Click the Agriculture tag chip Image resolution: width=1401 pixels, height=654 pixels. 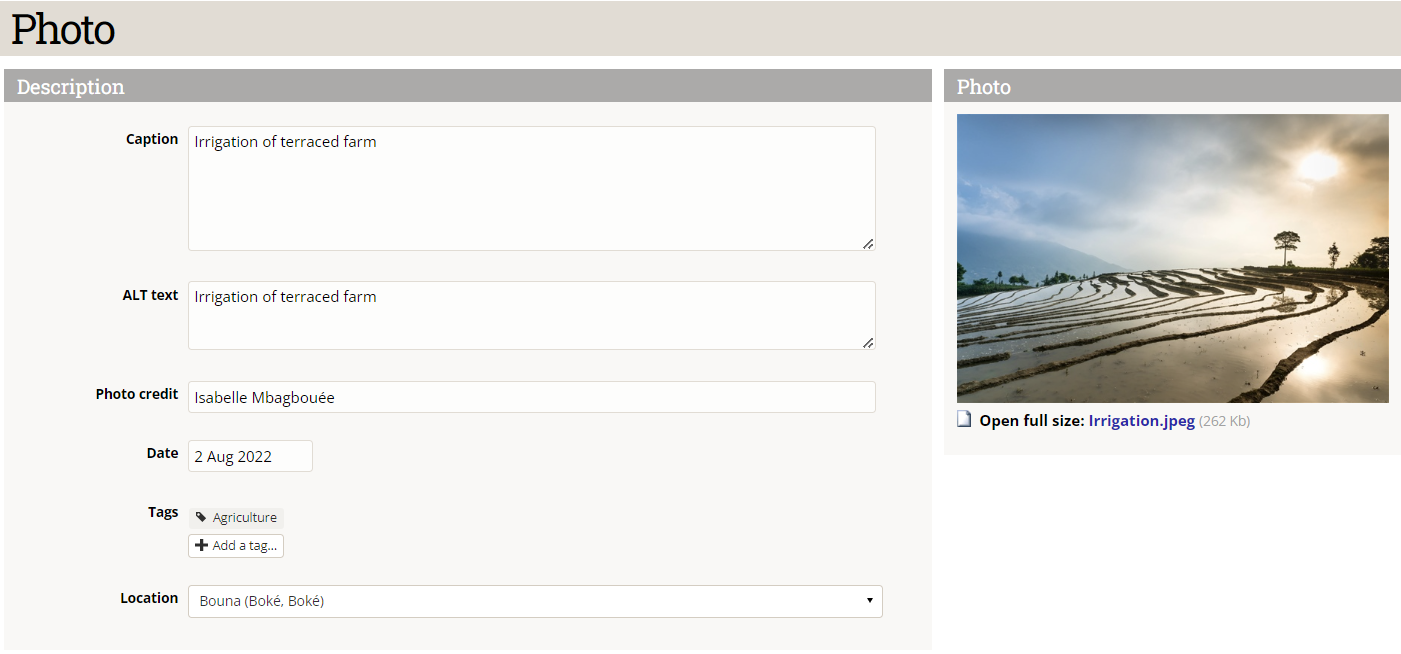(236, 518)
